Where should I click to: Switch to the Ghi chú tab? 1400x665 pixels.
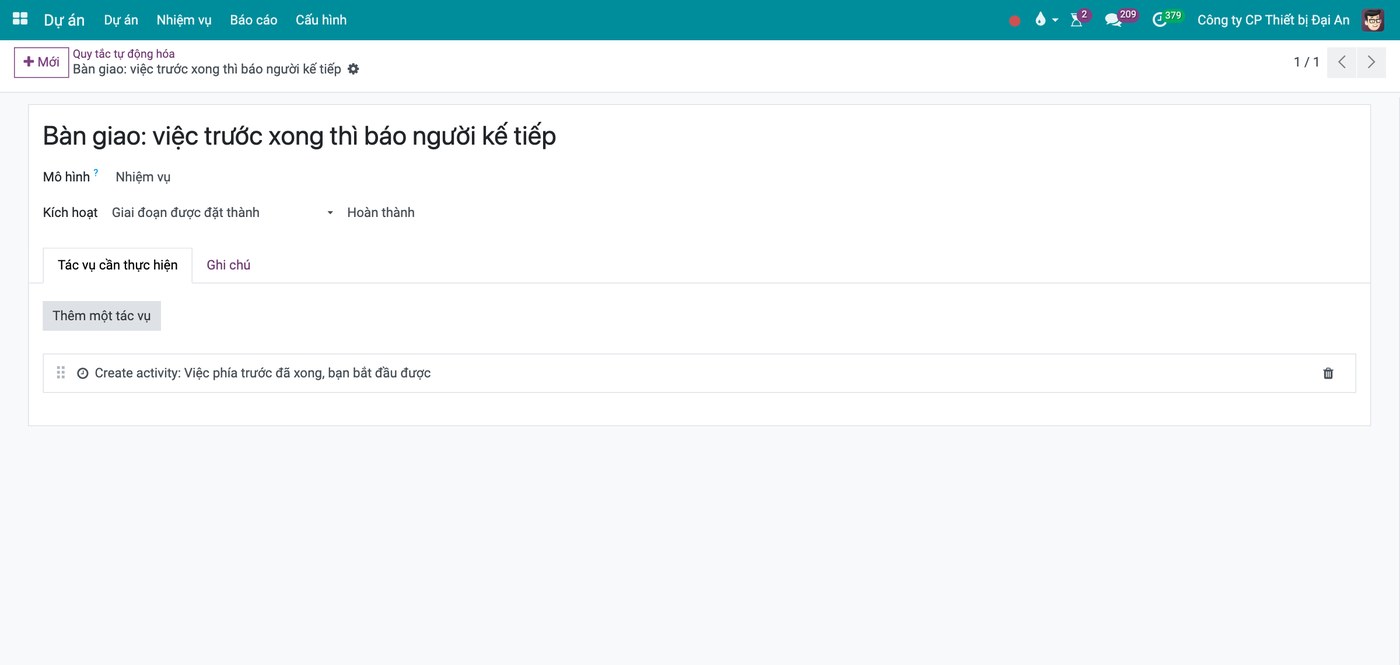coord(228,265)
